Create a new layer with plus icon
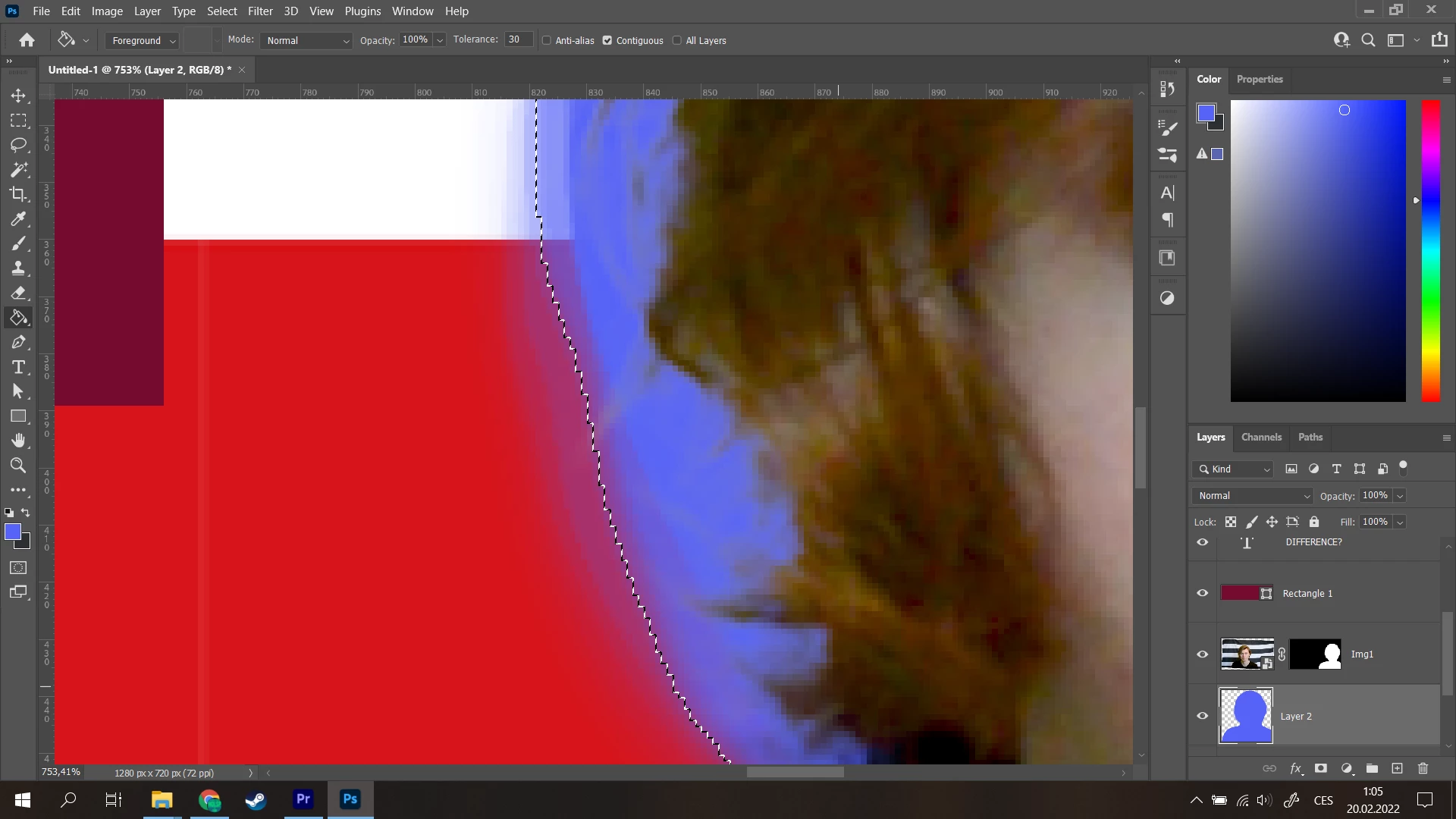Screen dimensions: 1456x819 (1397, 768)
